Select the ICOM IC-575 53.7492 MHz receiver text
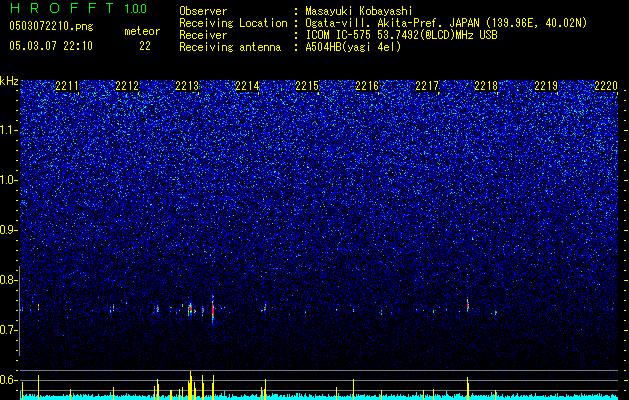The image size is (629, 400). (x=402, y=35)
